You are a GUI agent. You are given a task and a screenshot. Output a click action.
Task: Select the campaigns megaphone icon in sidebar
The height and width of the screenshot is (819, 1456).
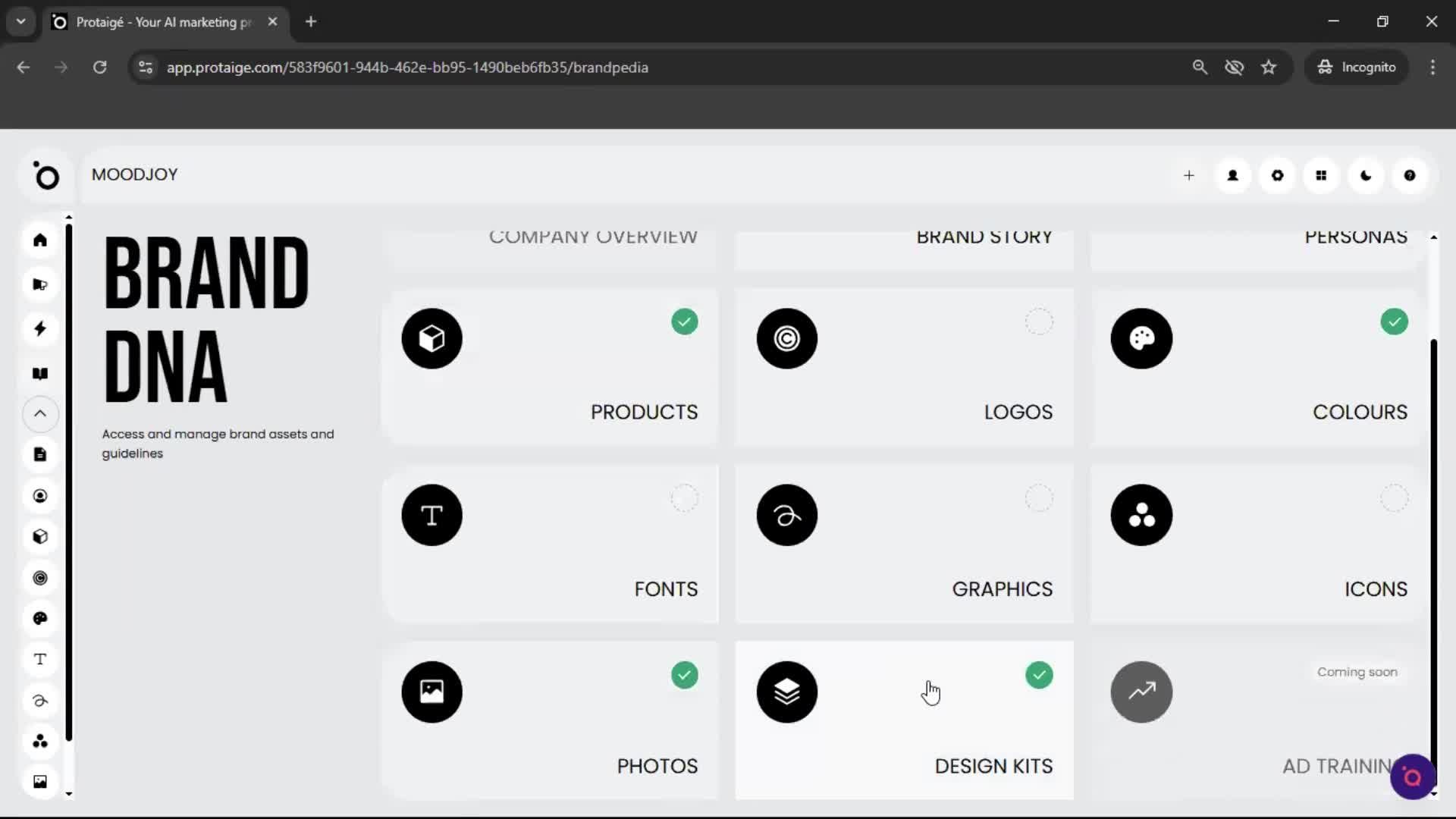click(39, 284)
